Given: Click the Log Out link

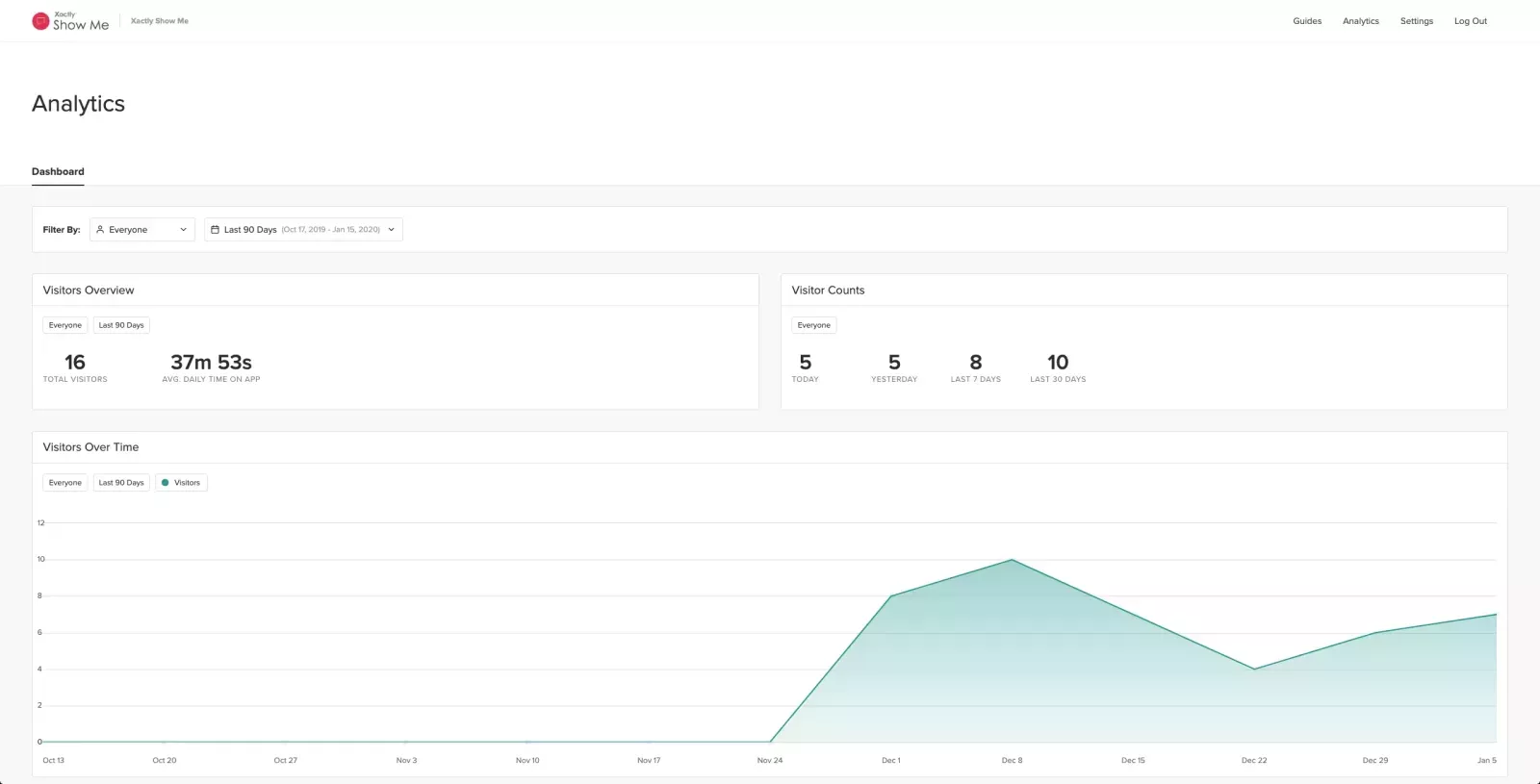Looking at the screenshot, I should 1470,21.
